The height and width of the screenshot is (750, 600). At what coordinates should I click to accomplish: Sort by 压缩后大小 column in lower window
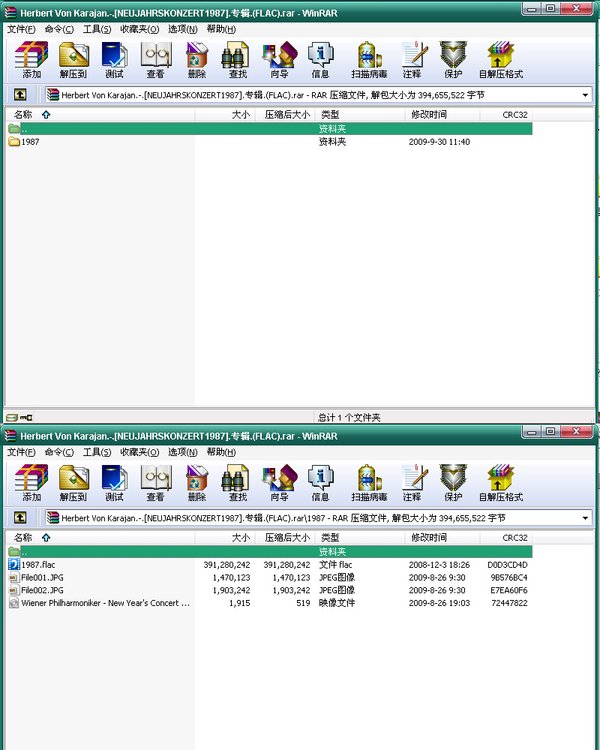[x=286, y=537]
